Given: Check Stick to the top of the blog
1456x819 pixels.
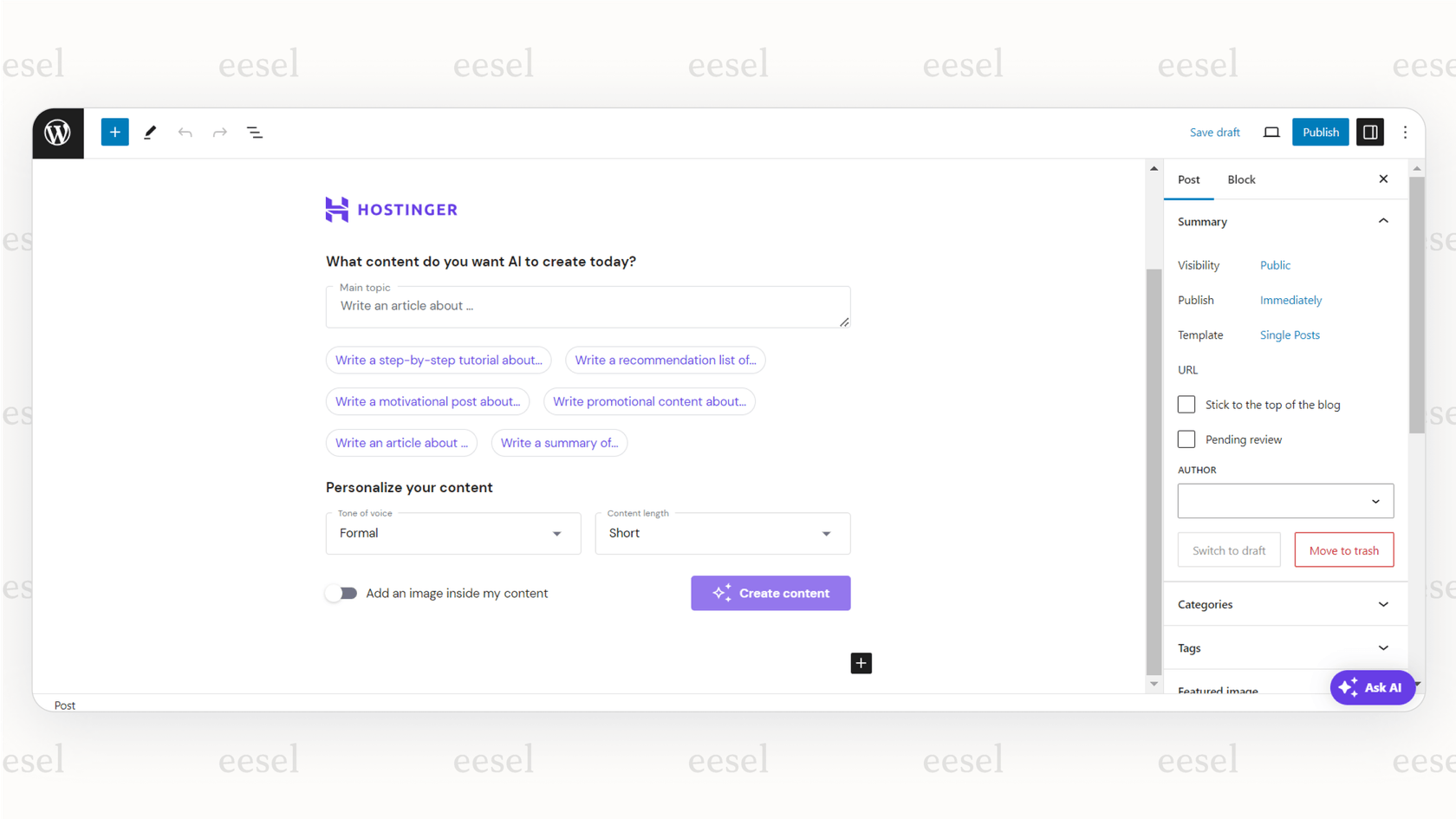Looking at the screenshot, I should tap(1186, 405).
